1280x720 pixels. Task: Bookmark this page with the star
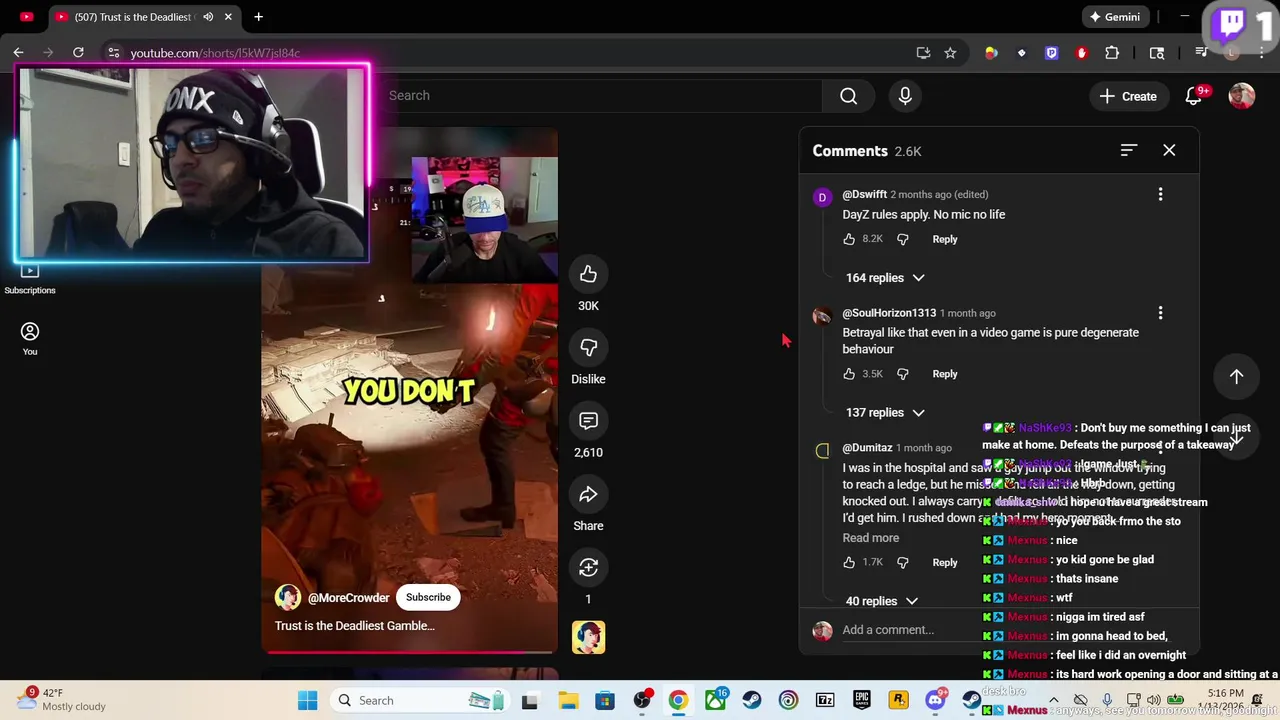coord(950,53)
